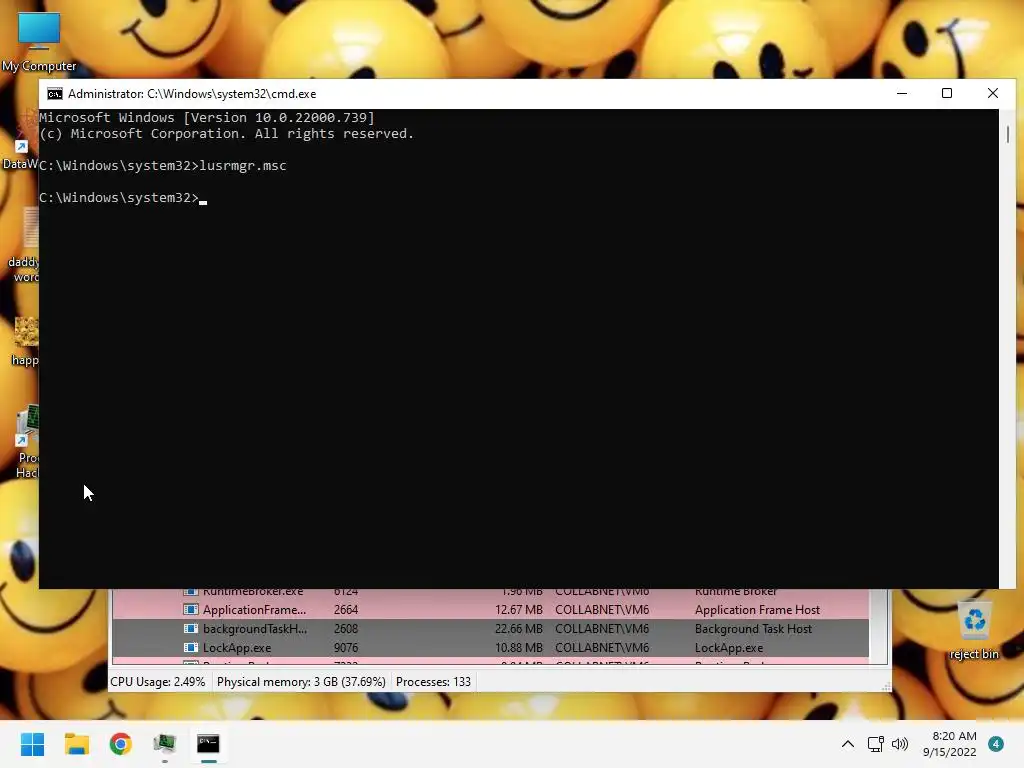
Task: Click PID 2664 cell in Process Hacker
Action: tap(345, 610)
